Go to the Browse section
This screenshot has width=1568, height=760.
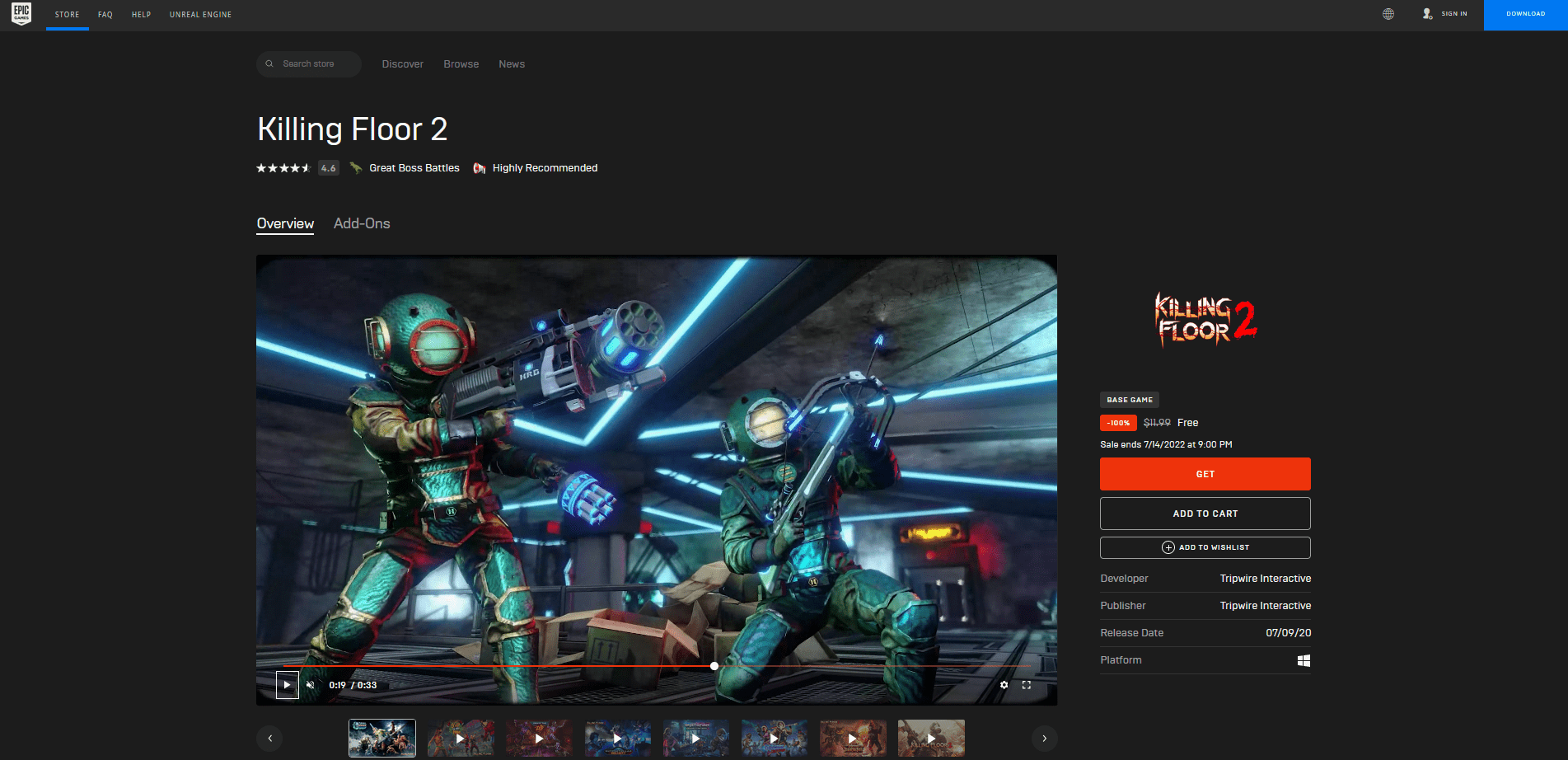coord(461,64)
